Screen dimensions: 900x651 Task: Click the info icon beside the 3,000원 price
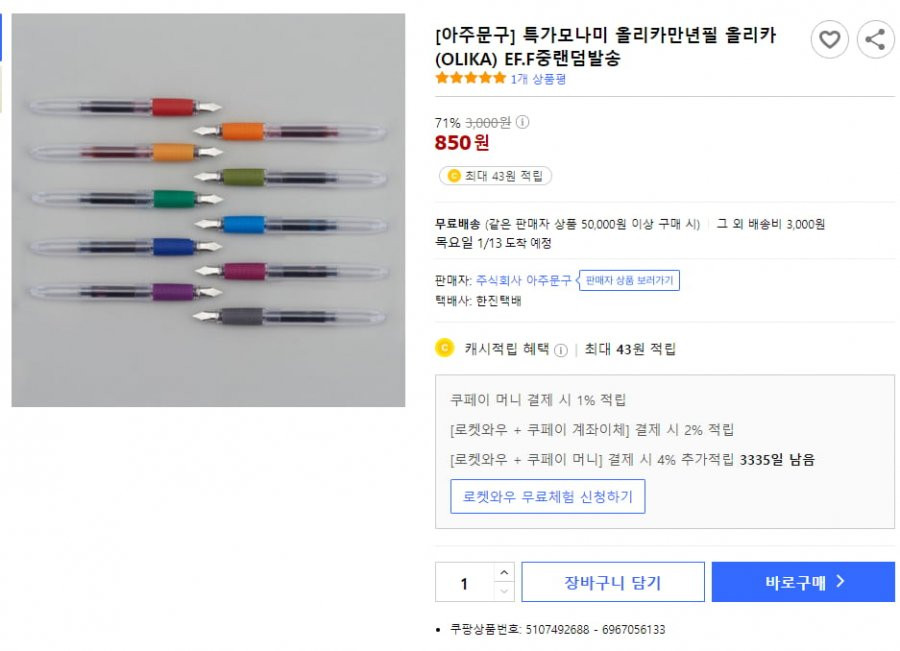tap(522, 122)
